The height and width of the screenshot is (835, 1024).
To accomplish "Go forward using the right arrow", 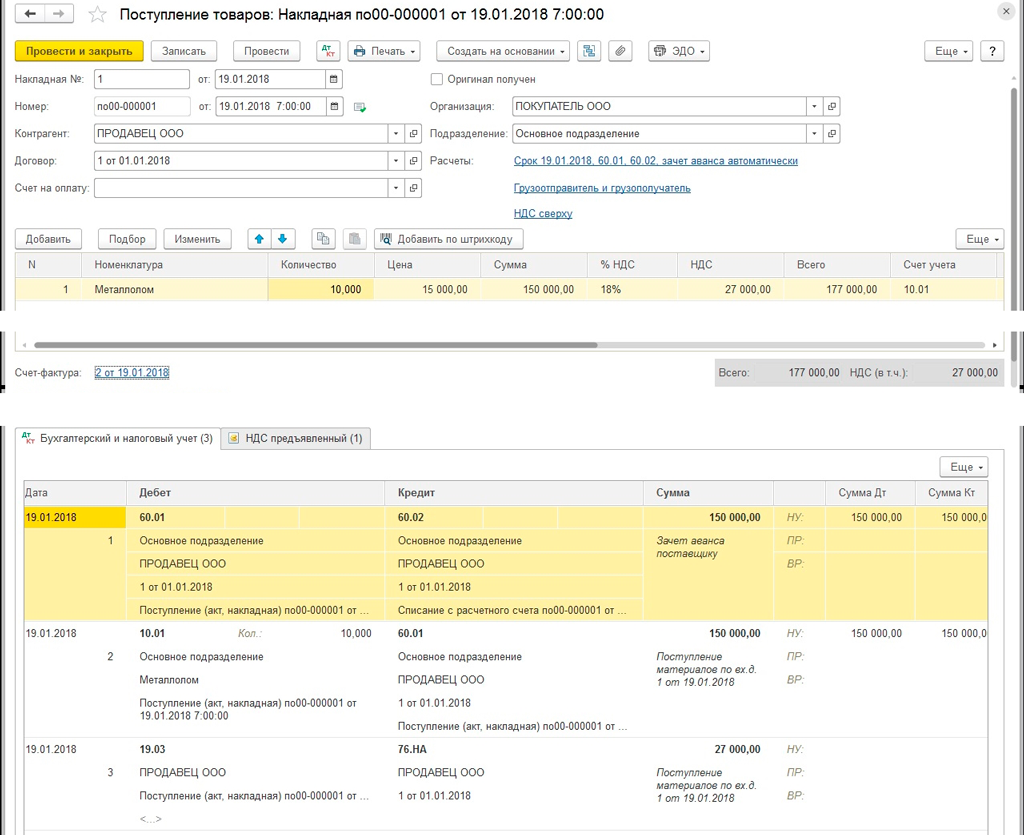I will pos(59,13).
